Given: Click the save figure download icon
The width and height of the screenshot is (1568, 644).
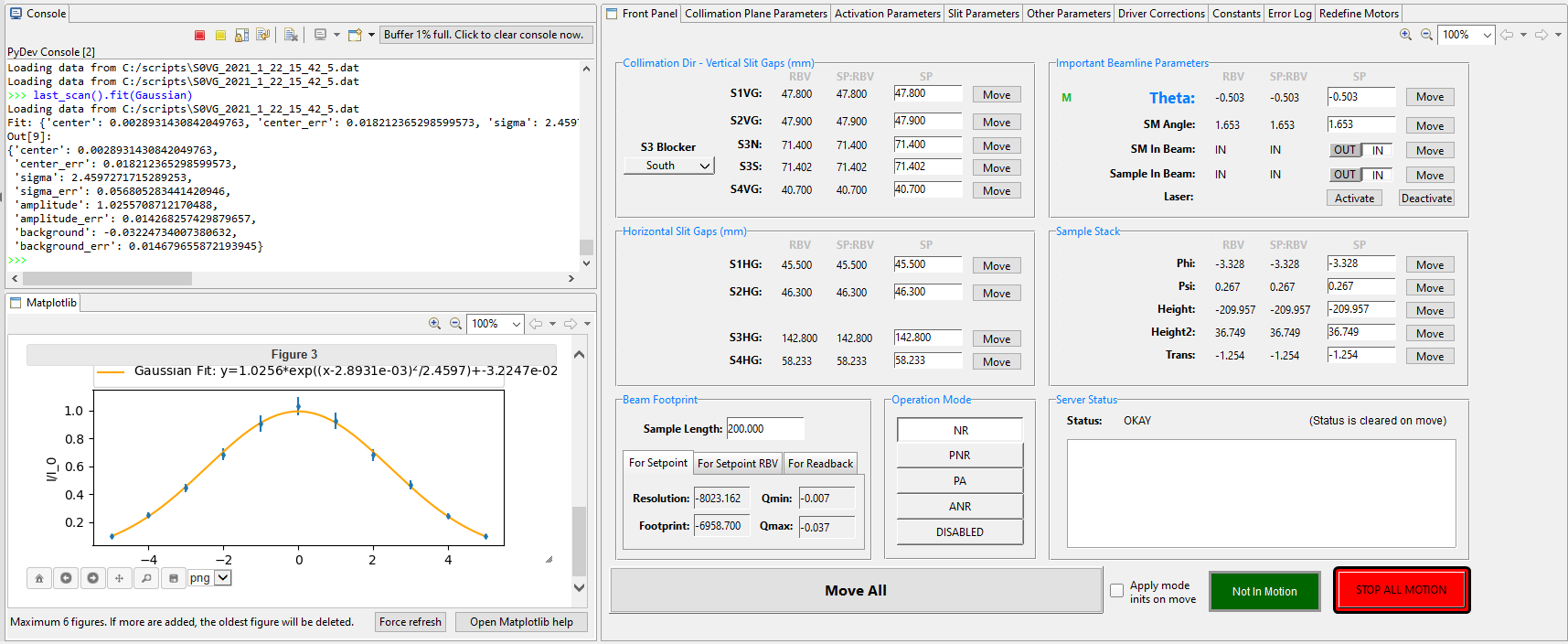Looking at the screenshot, I should (x=174, y=578).
